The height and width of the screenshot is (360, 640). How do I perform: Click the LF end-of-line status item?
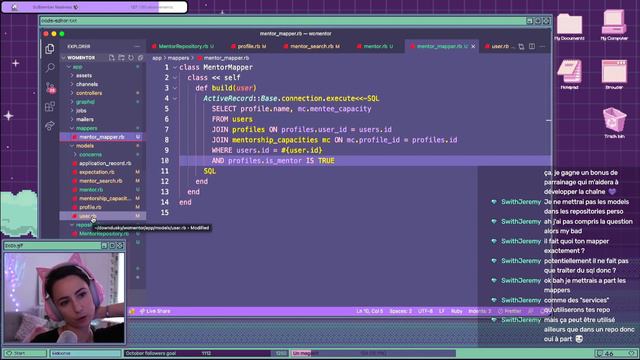[x=441, y=311]
